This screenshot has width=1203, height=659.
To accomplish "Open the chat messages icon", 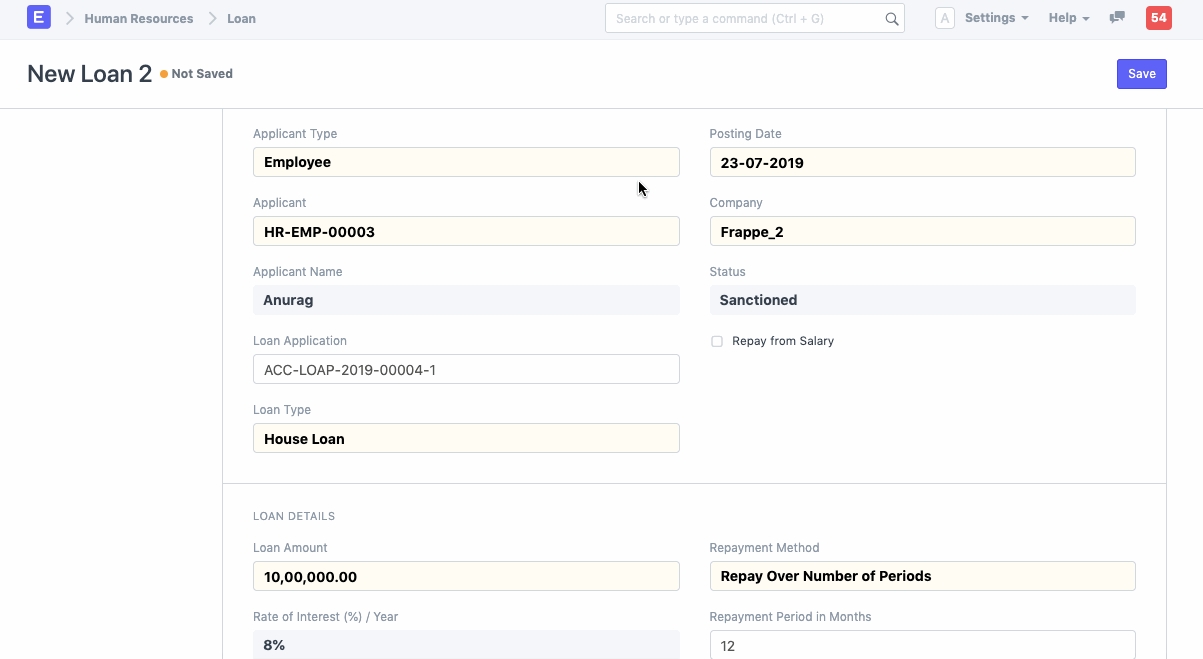I will tap(1117, 18).
